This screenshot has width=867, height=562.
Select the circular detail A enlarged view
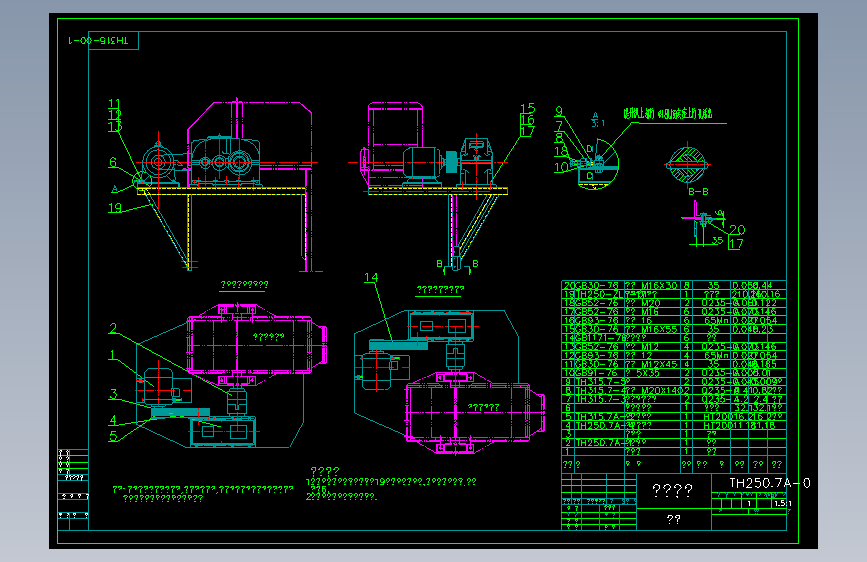pyautogui.click(x=597, y=164)
